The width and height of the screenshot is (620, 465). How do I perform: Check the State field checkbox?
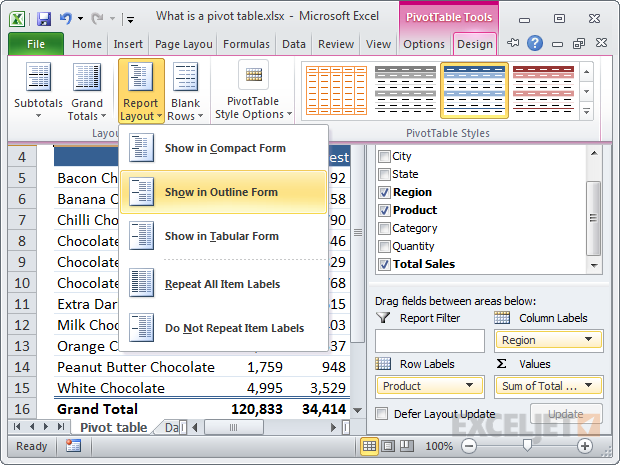click(384, 174)
